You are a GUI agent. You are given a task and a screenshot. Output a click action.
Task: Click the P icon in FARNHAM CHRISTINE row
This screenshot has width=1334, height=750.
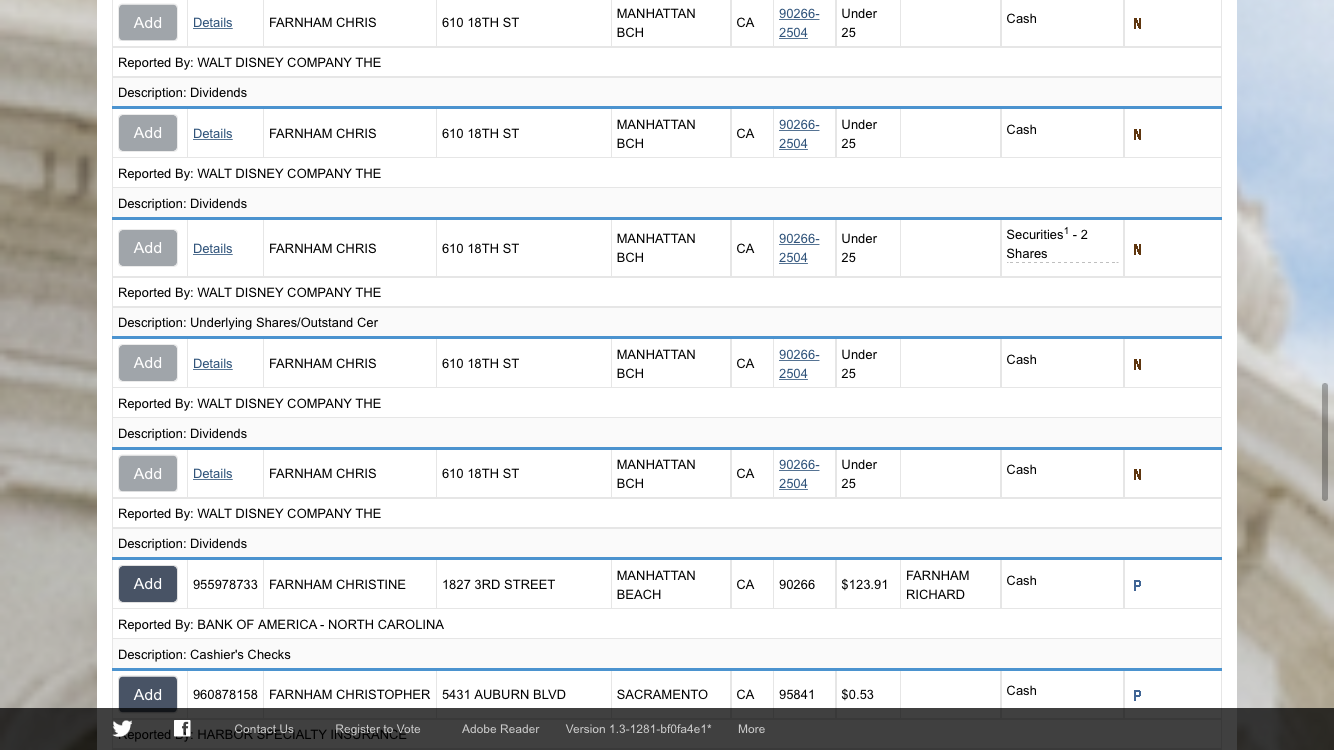(1137, 586)
